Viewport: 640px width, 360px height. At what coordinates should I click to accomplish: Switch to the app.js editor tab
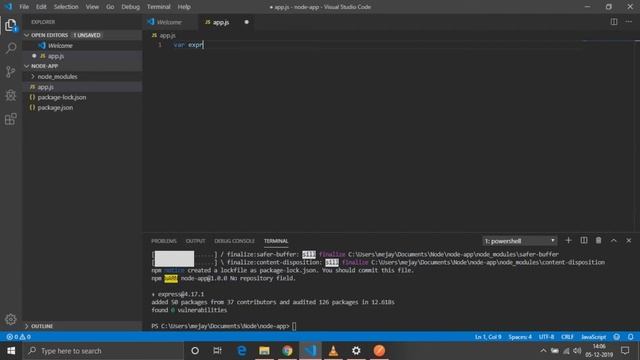(x=227, y=22)
